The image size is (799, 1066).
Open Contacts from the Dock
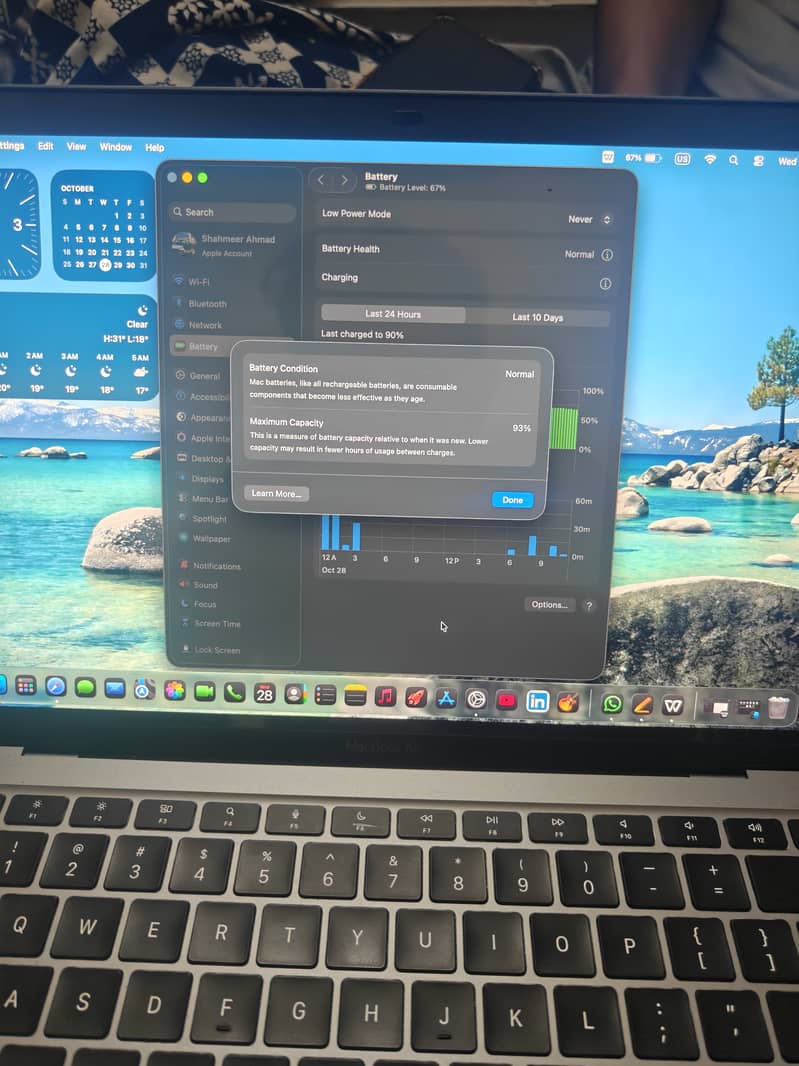point(295,694)
